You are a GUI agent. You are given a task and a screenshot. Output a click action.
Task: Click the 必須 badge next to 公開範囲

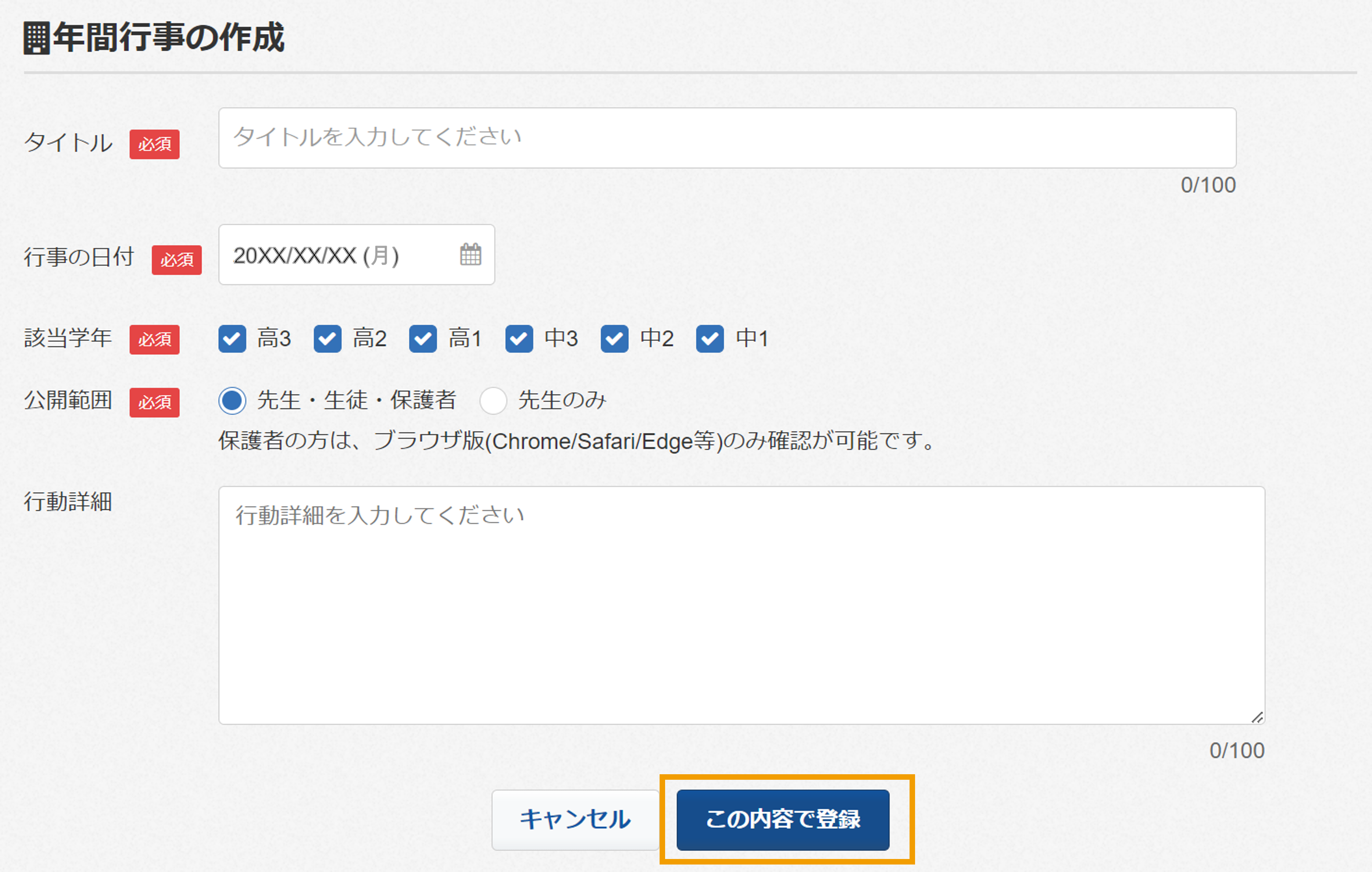pos(155,402)
